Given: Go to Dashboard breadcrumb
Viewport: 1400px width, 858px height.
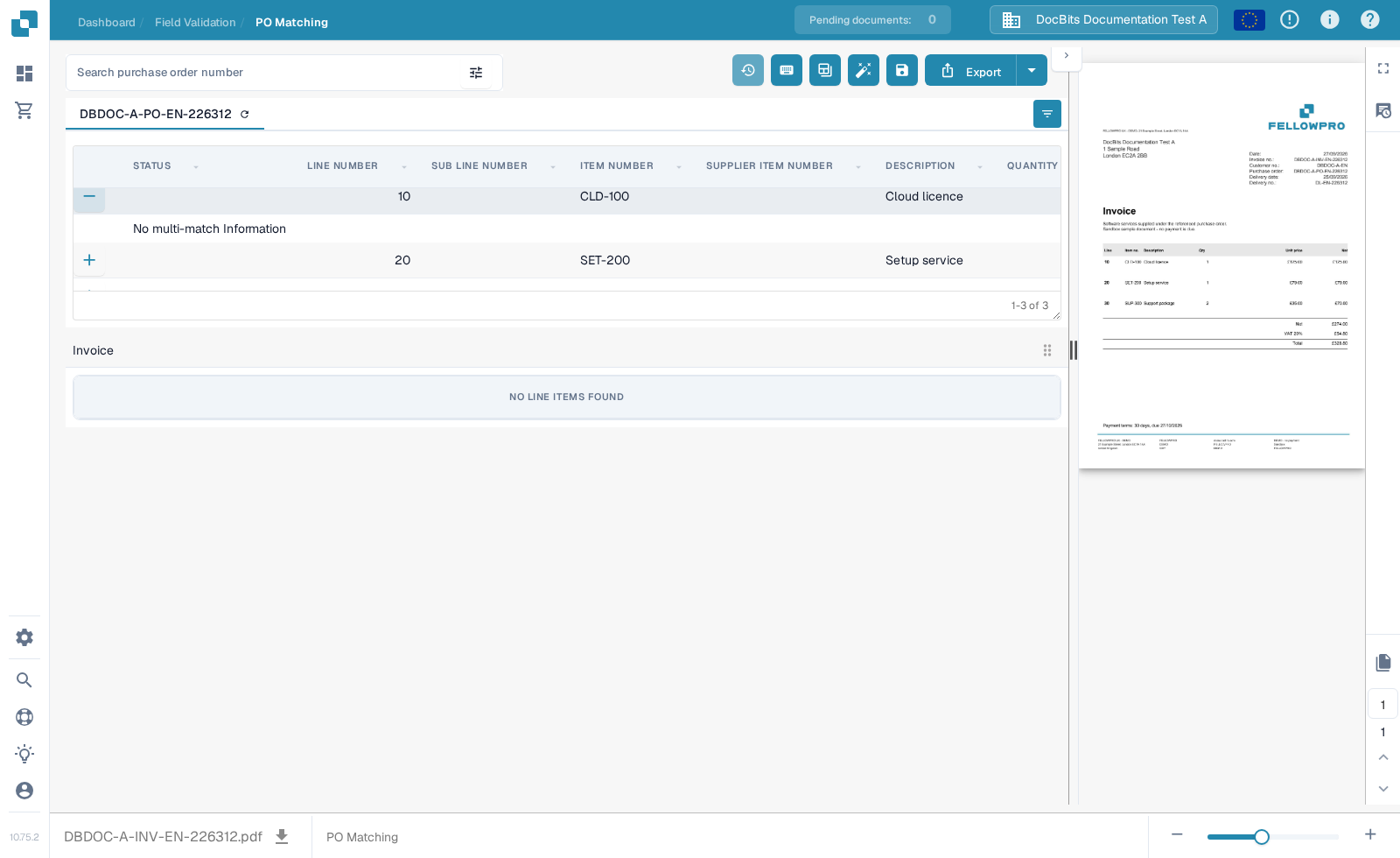Looking at the screenshot, I should (x=107, y=22).
